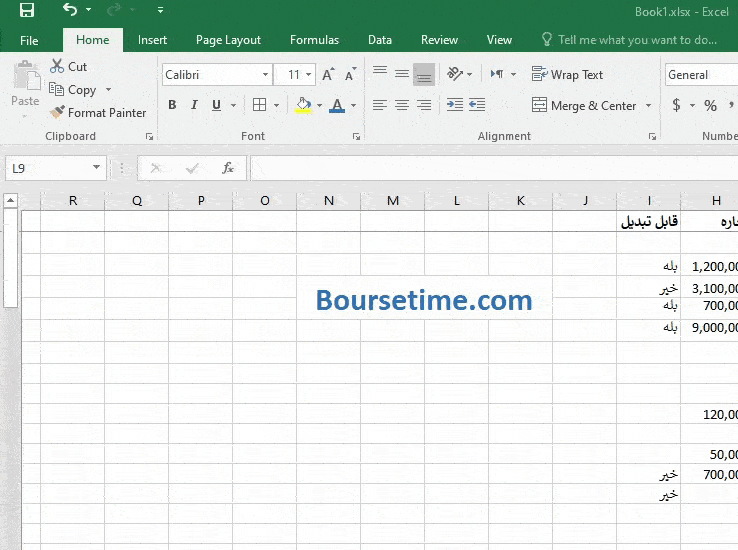The height and width of the screenshot is (550, 738).
Task: Select Top Align icon
Action: 380,71
